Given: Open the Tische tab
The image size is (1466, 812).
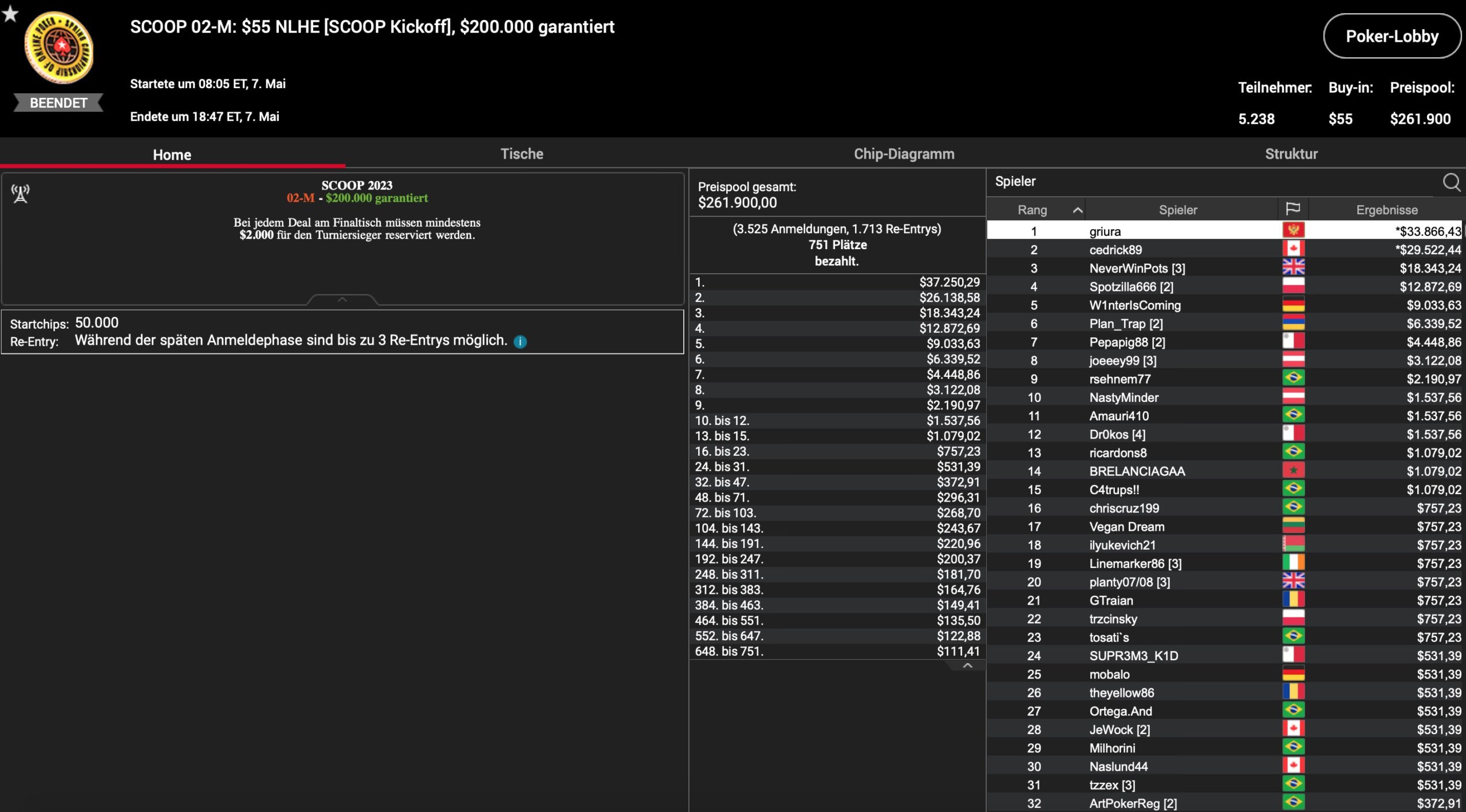Looking at the screenshot, I should [x=522, y=153].
